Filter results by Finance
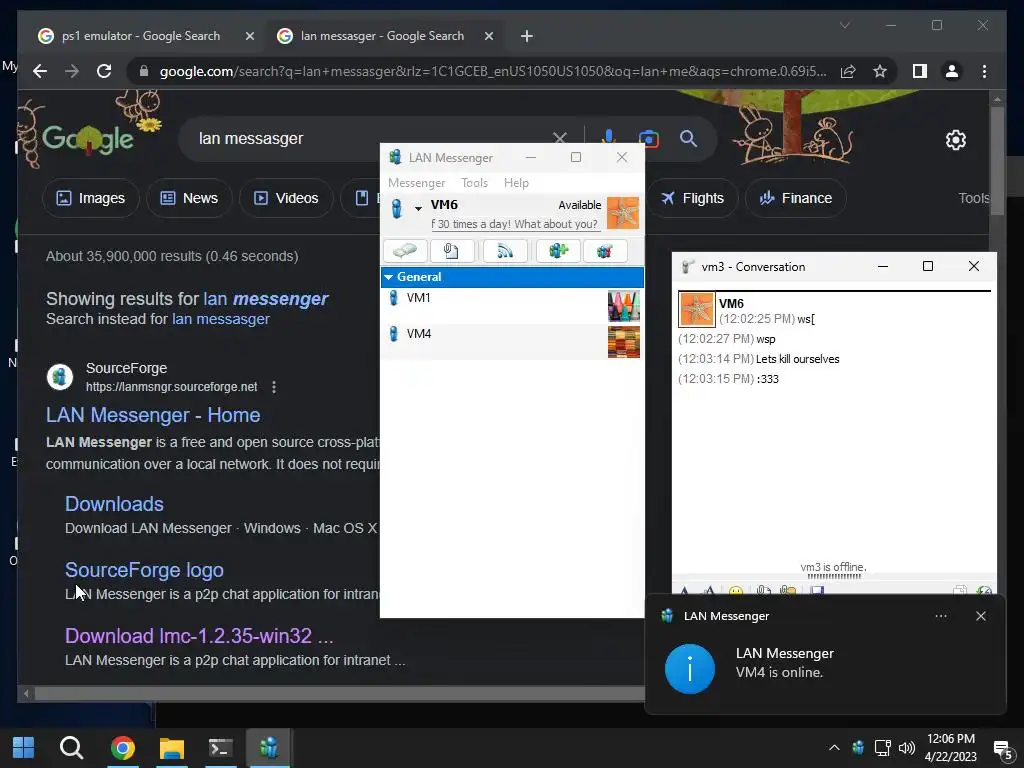This screenshot has height=768, width=1024. pyautogui.click(x=795, y=198)
